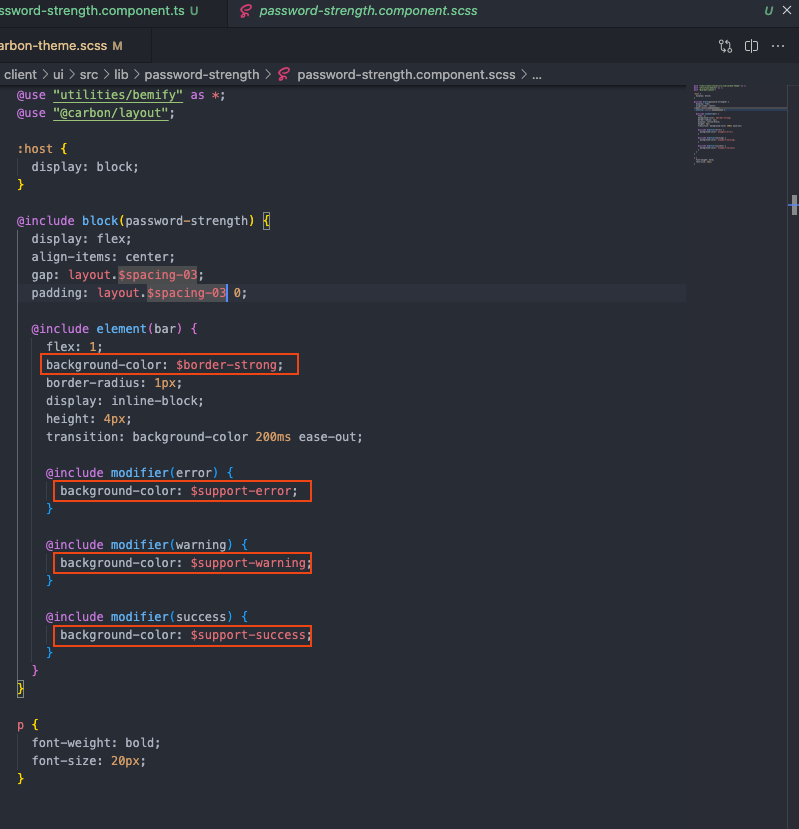
Task: Click the $support-error variable
Action: [241, 491]
